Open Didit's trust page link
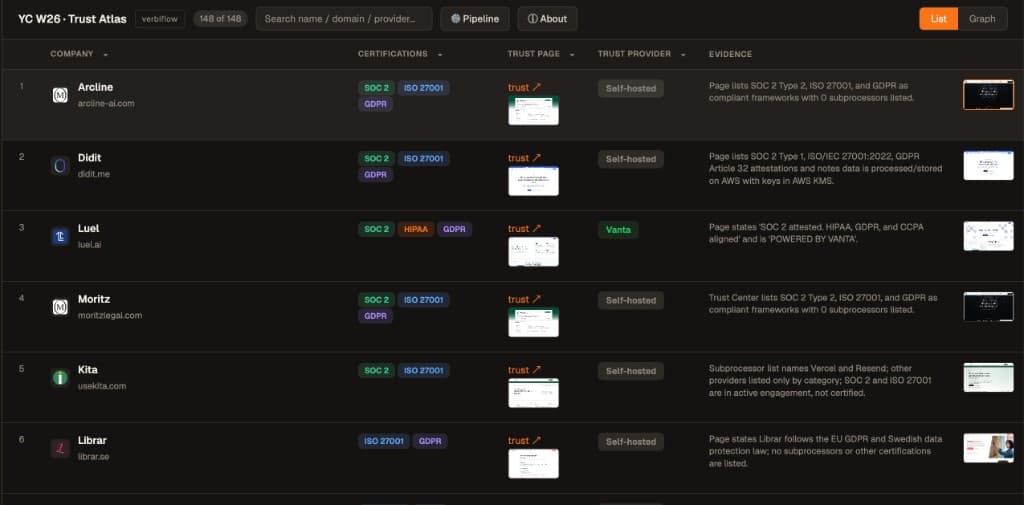The height and width of the screenshot is (505, 1024). coord(524,157)
